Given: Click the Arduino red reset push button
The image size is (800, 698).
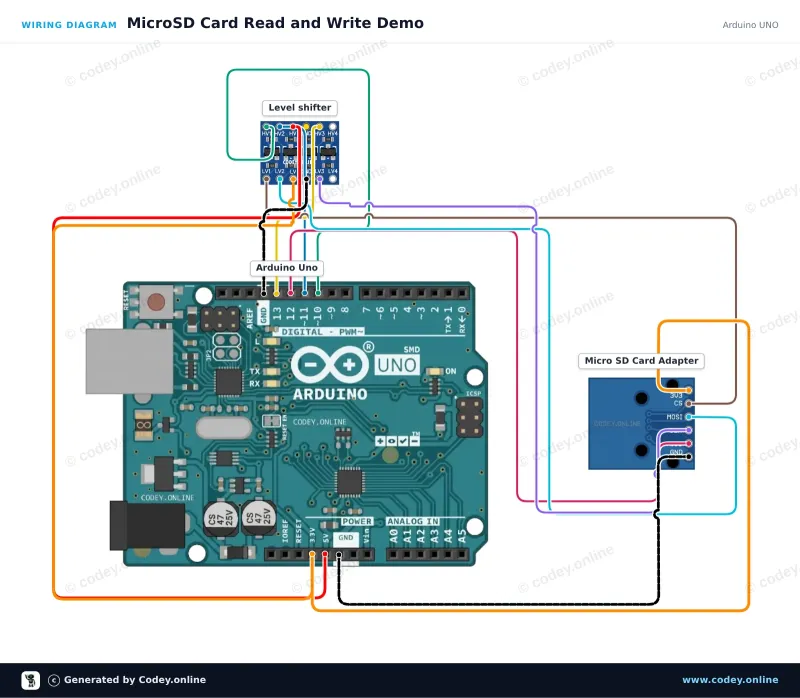Looking at the screenshot, I should pyautogui.click(x=156, y=302).
